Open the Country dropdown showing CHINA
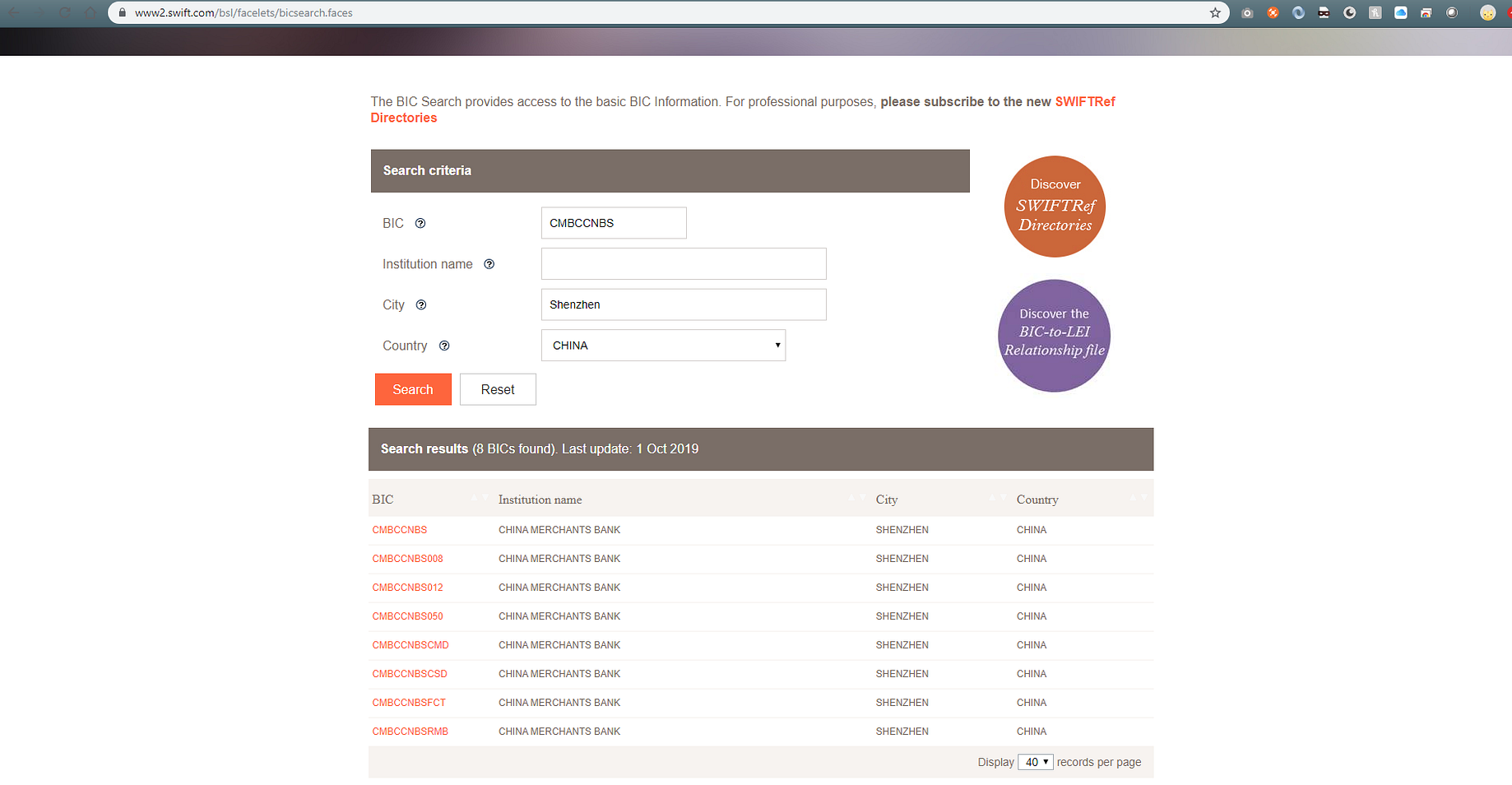Viewport: 1512px width, 785px height. 663,346
